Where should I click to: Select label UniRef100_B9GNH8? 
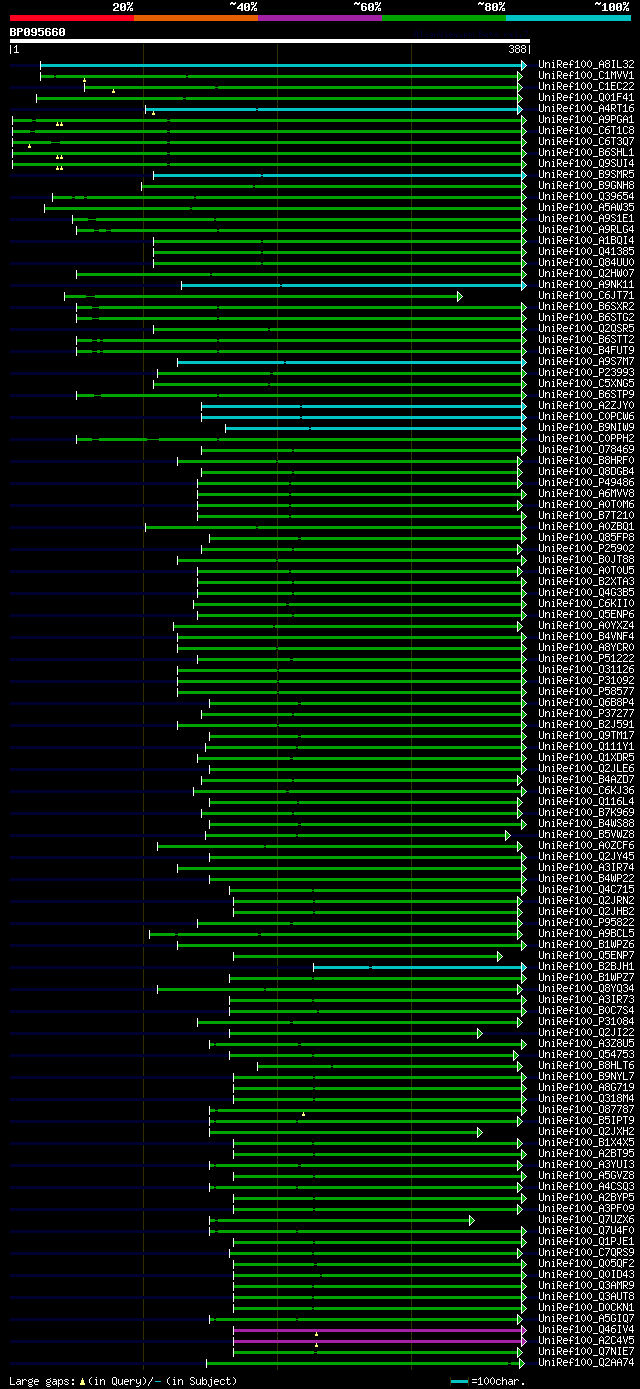586,185
